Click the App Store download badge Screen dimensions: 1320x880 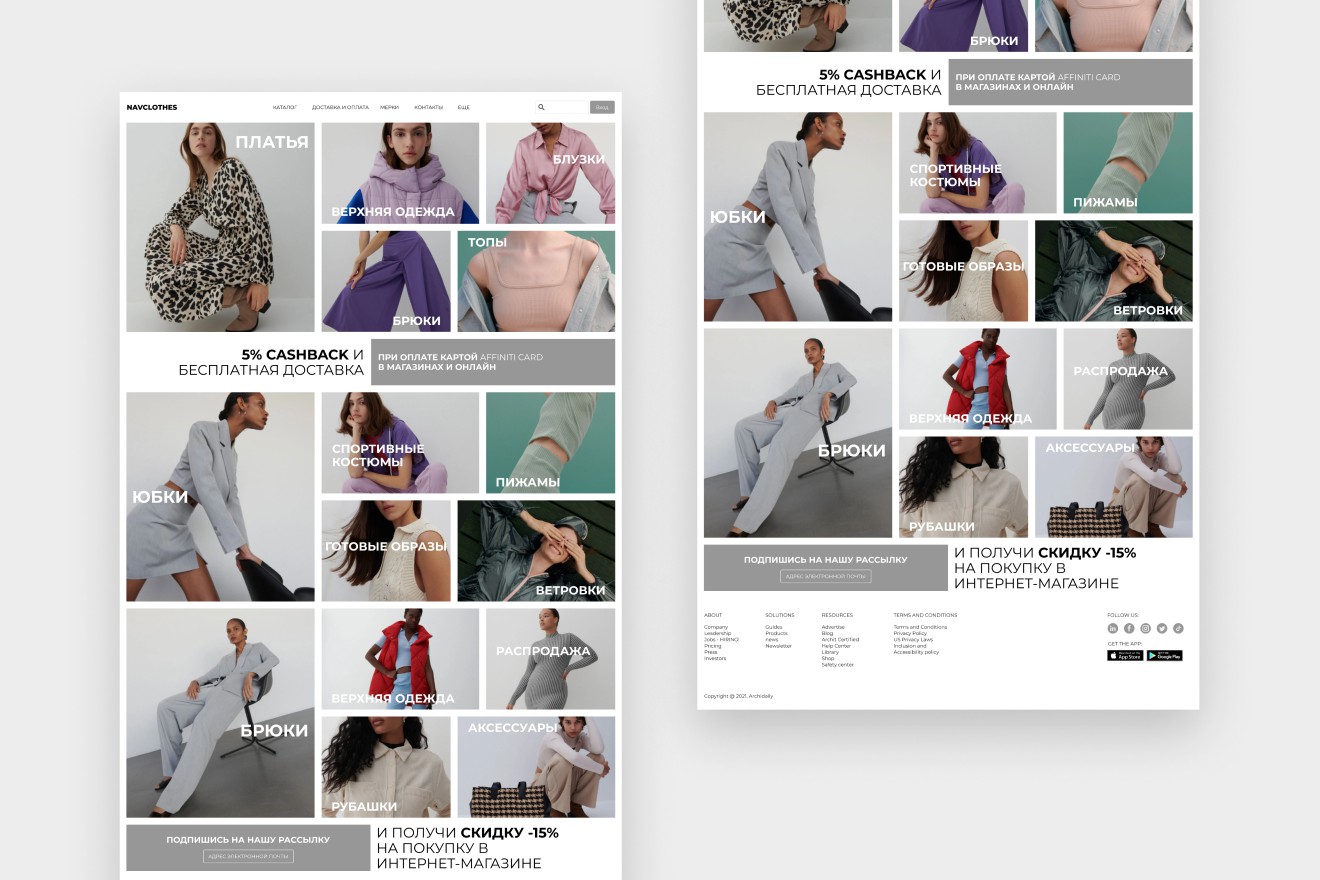(1125, 655)
